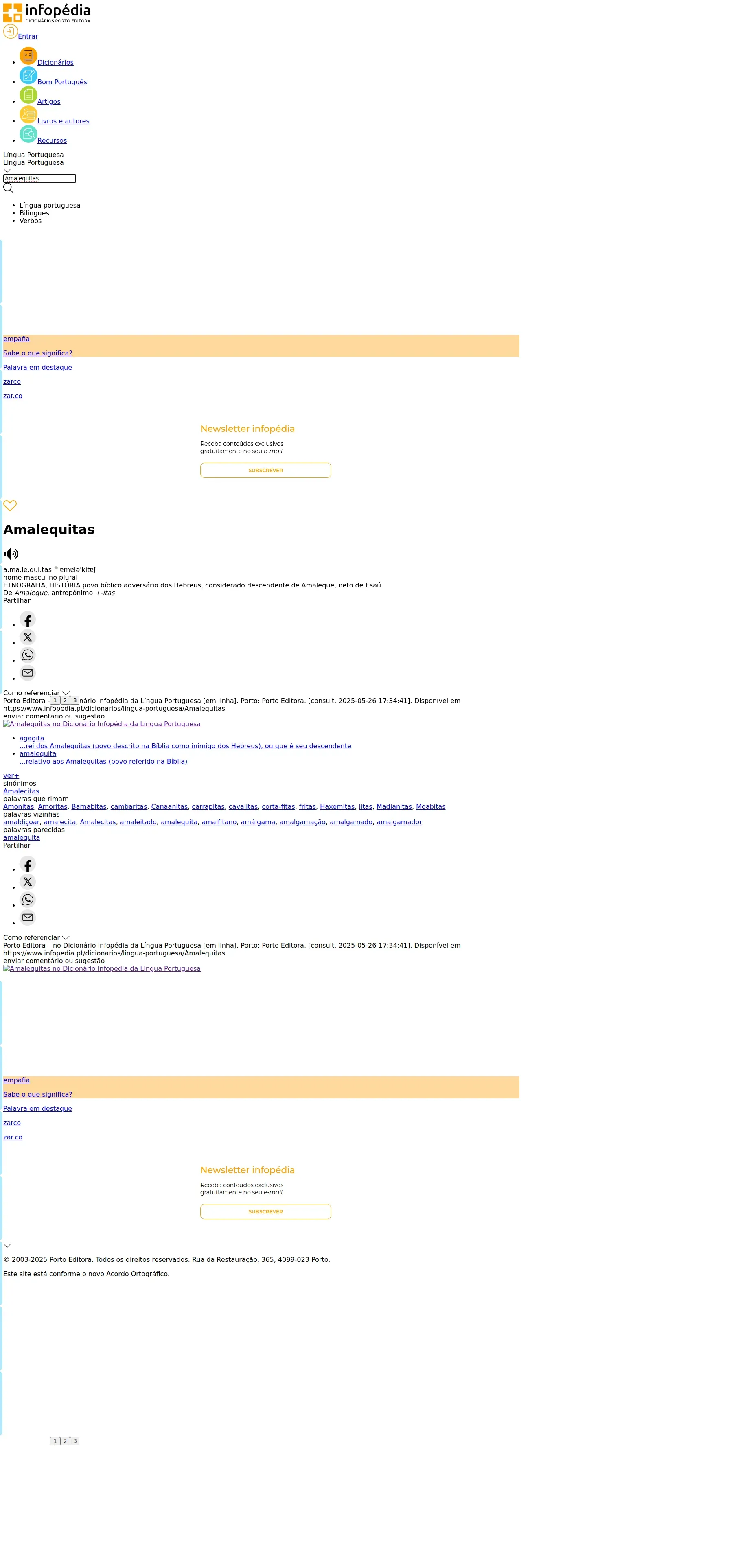Viewport: 736px width, 1568px height.
Task: Open the neighbouring word amálgama
Action: 258,822
